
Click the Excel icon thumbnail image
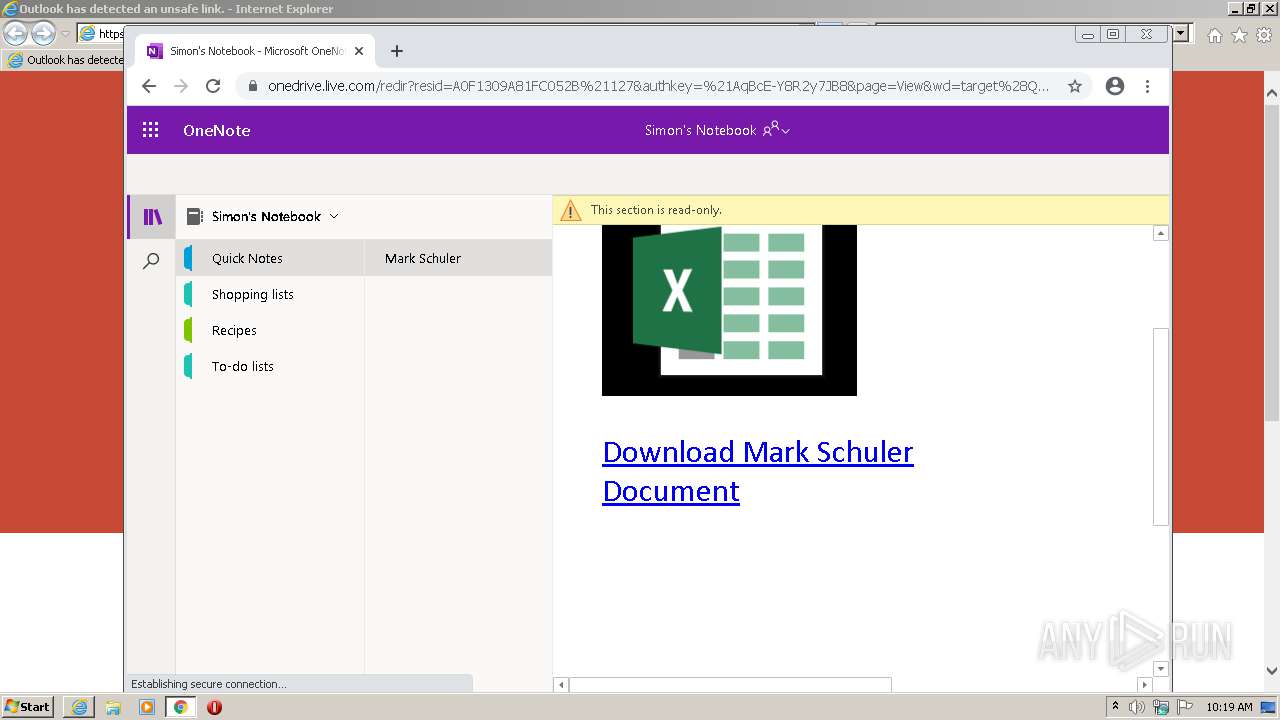(x=729, y=310)
